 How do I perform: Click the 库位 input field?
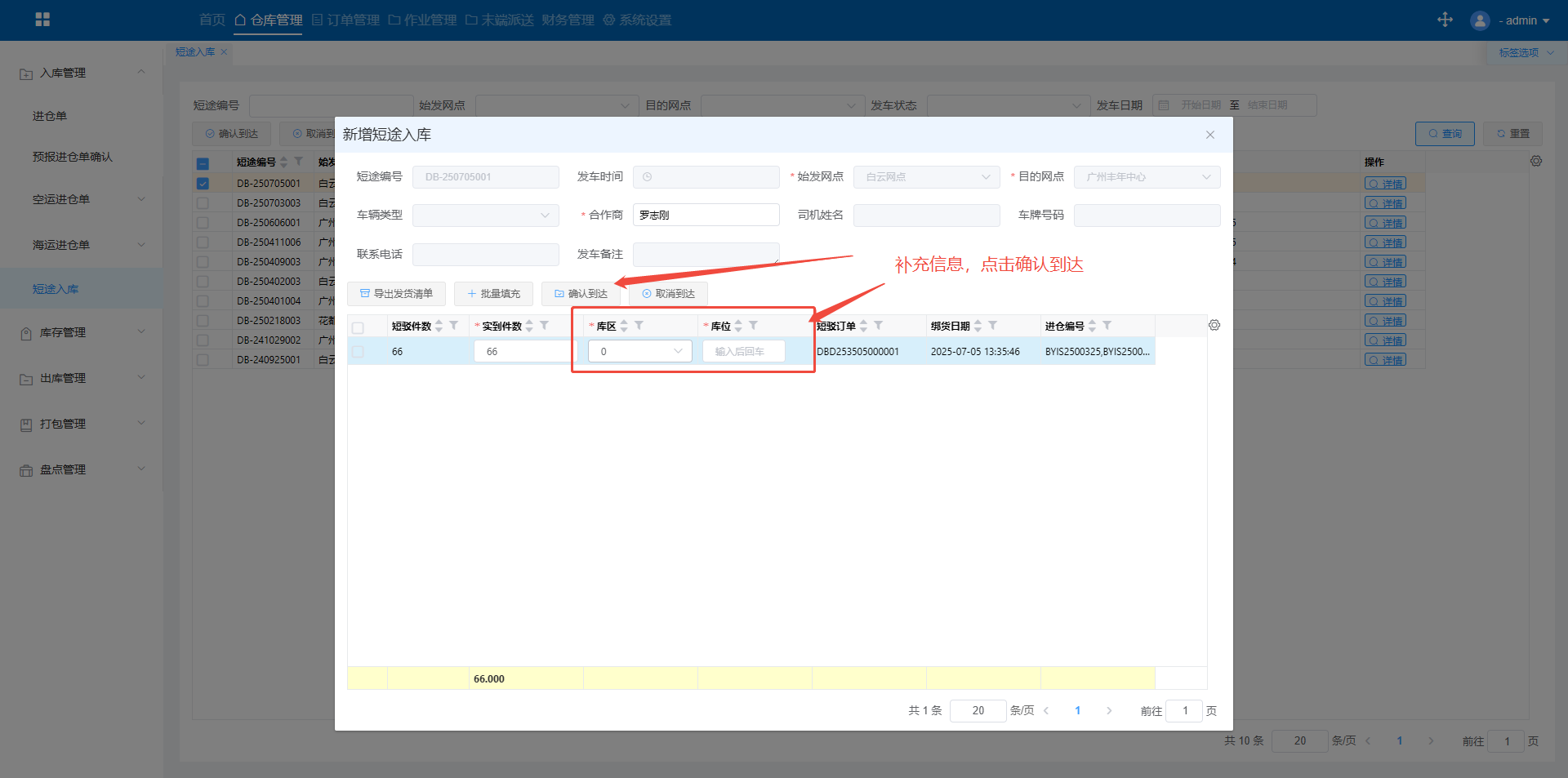point(743,351)
